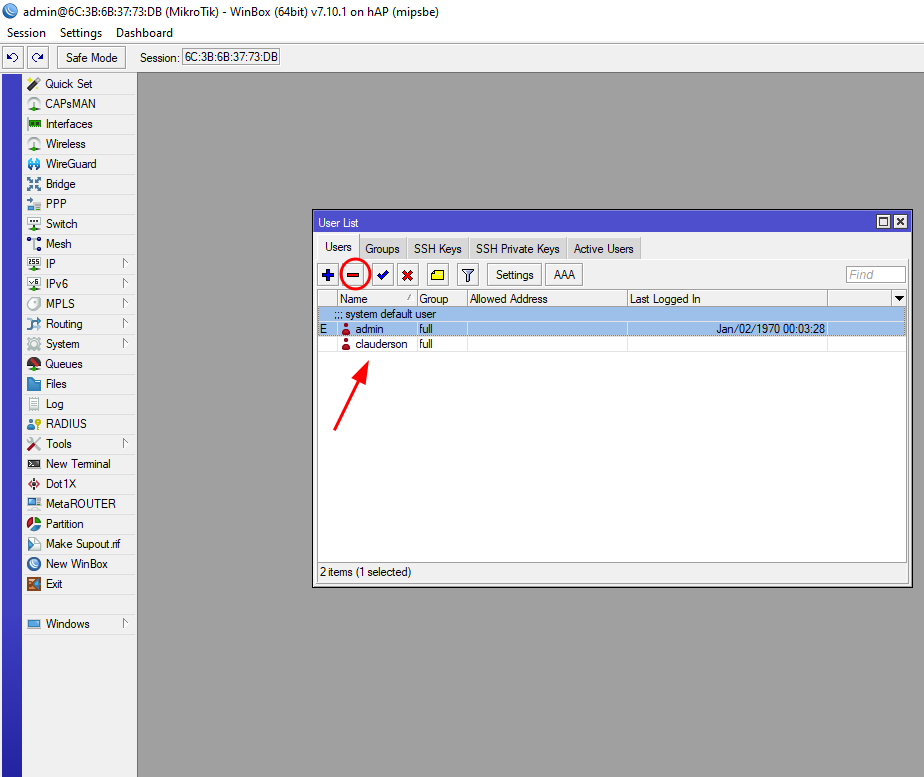Select the clauderson user row
Screen dimensions: 924x777
tap(381, 344)
